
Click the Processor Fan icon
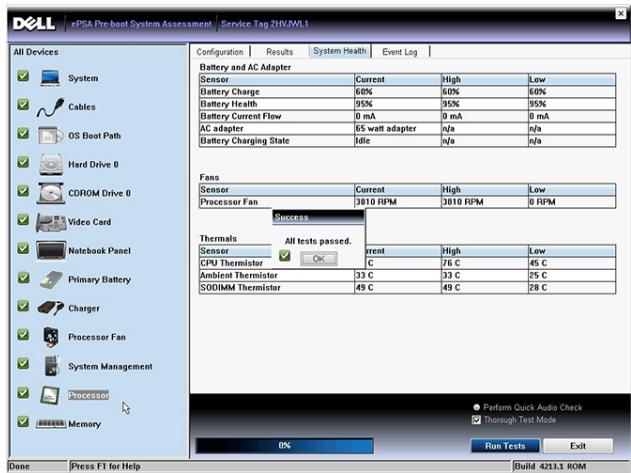click(x=51, y=337)
